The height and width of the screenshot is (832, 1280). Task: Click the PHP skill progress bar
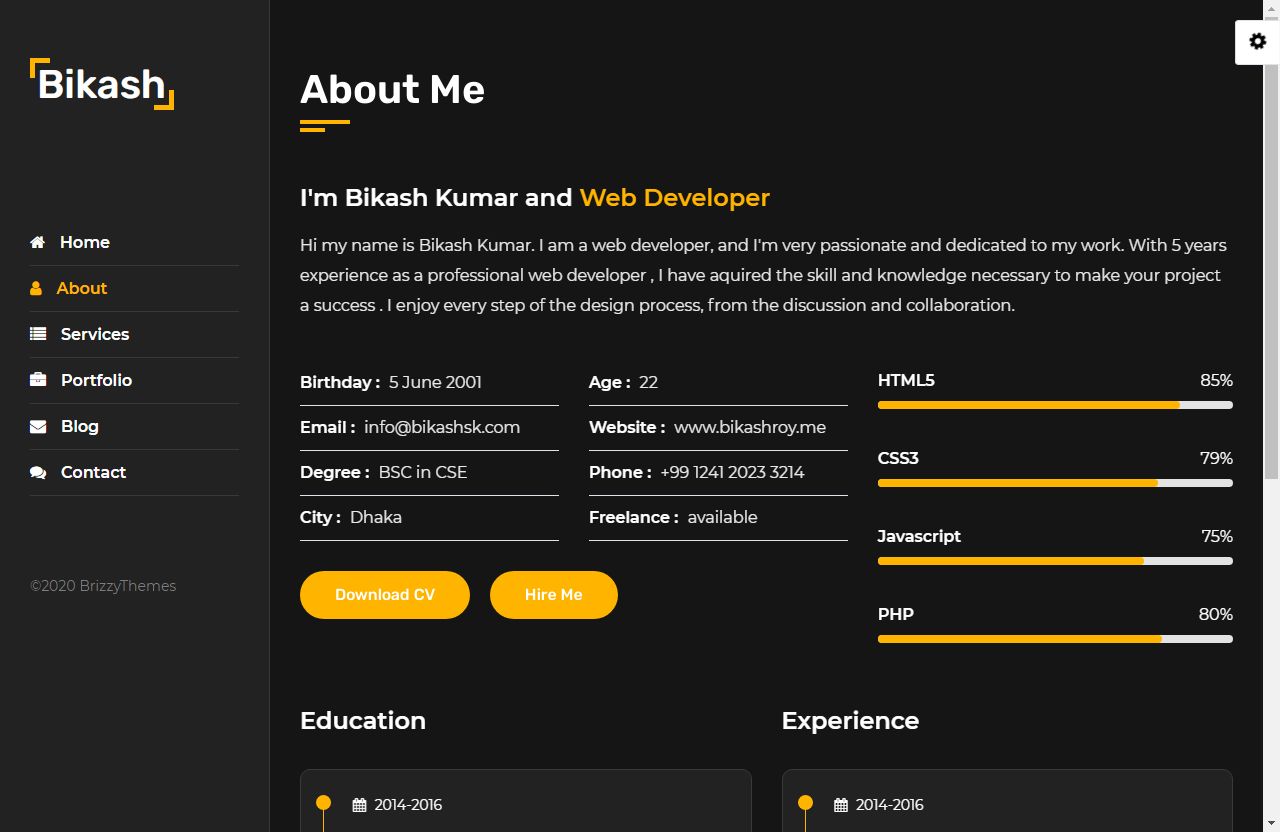(x=1054, y=639)
